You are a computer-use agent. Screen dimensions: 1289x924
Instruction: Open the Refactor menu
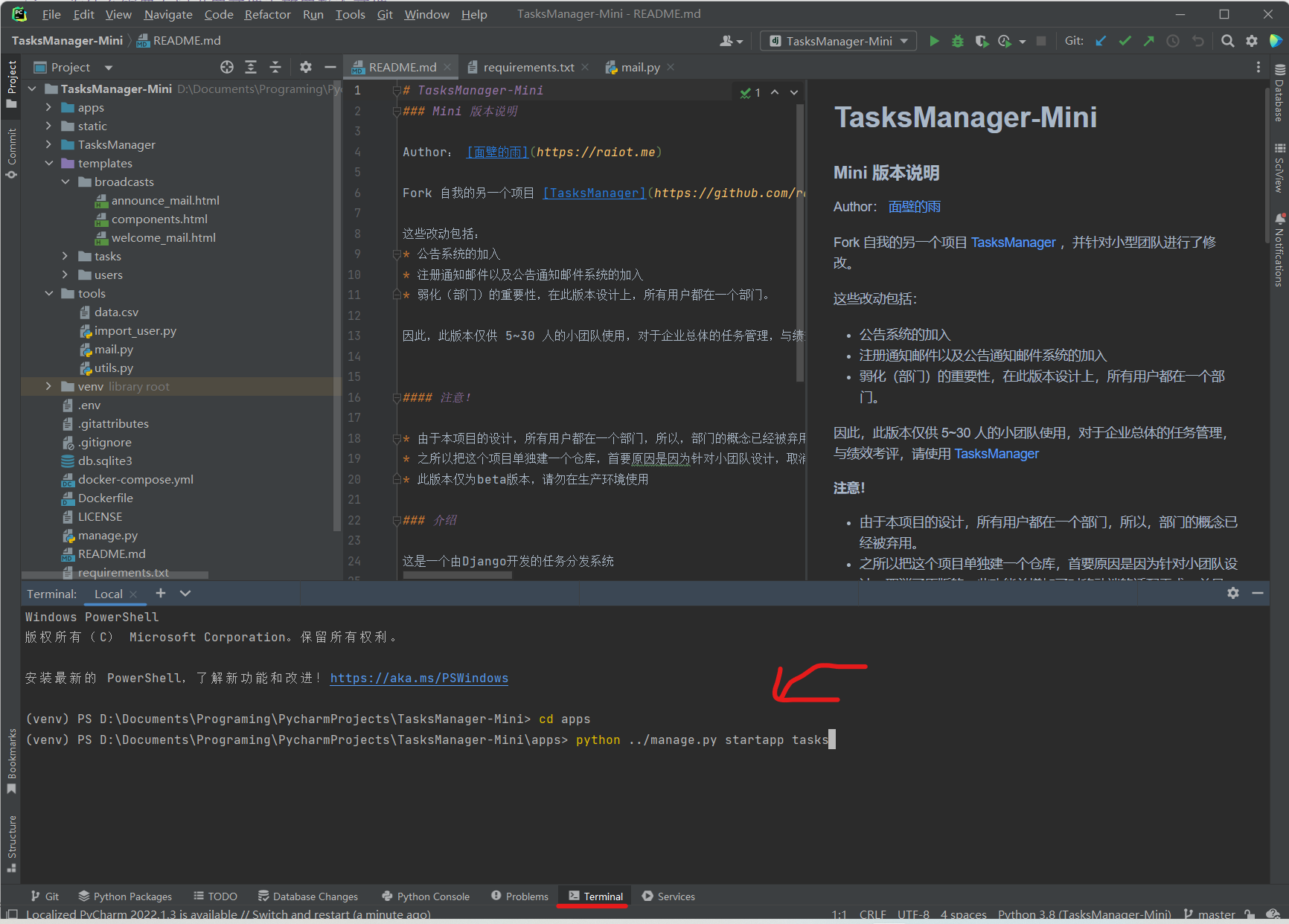(267, 15)
